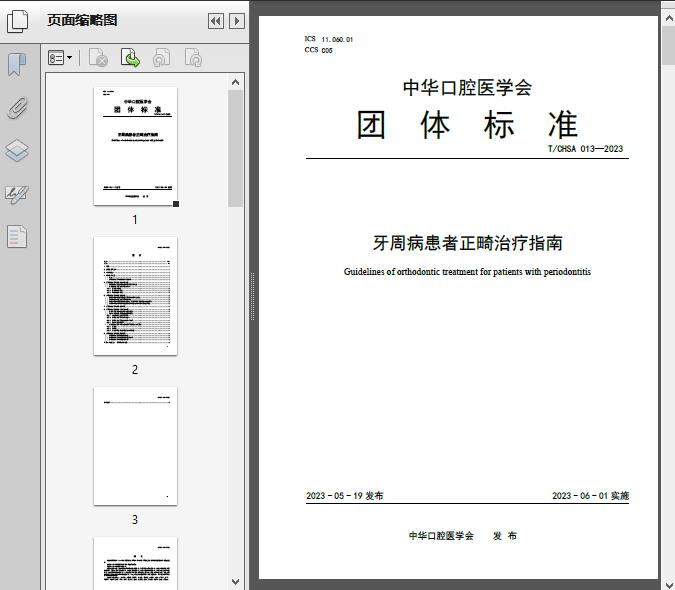Screen dimensions: 675x590
Task: Click thumbnail panel scroll down arrow
Action: point(235,582)
